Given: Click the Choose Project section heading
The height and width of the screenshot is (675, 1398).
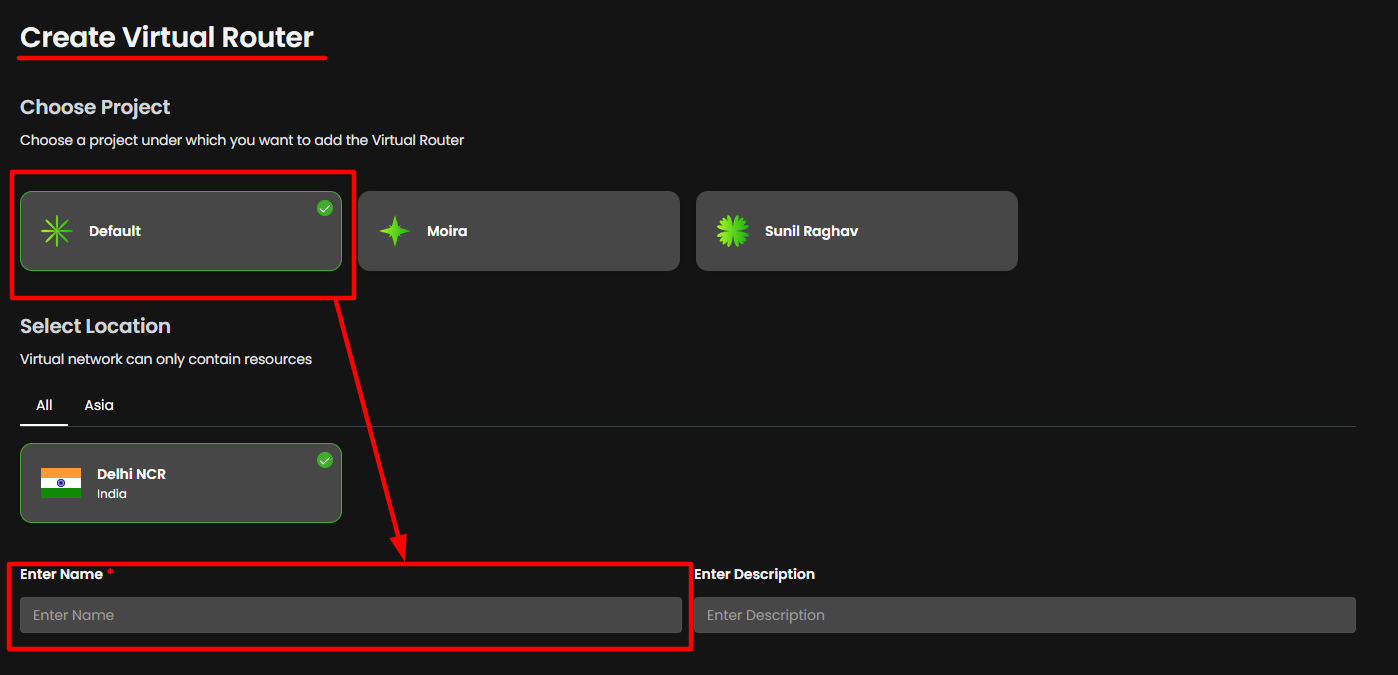Looking at the screenshot, I should coord(95,107).
